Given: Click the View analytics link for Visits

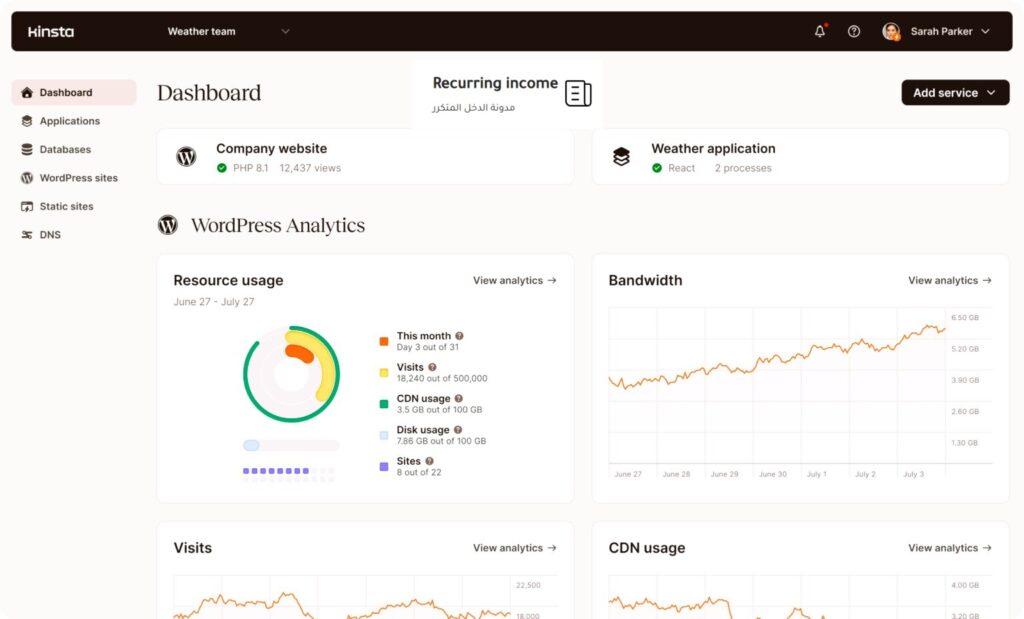Looking at the screenshot, I should (515, 548).
